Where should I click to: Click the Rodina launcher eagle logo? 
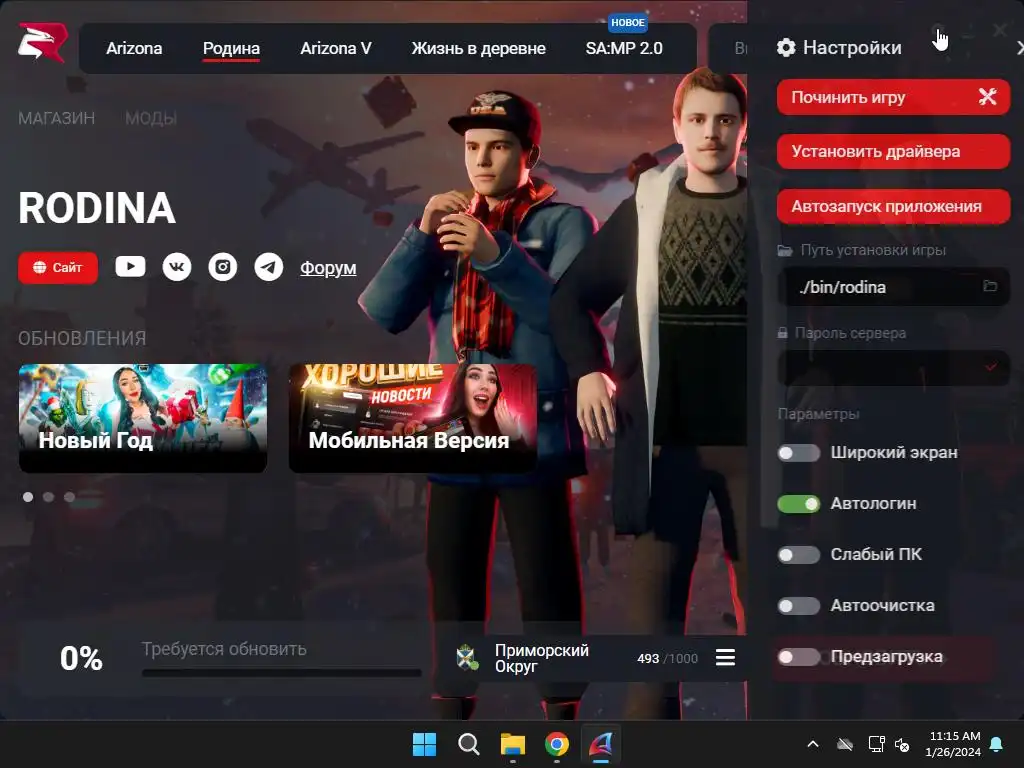click(42, 43)
